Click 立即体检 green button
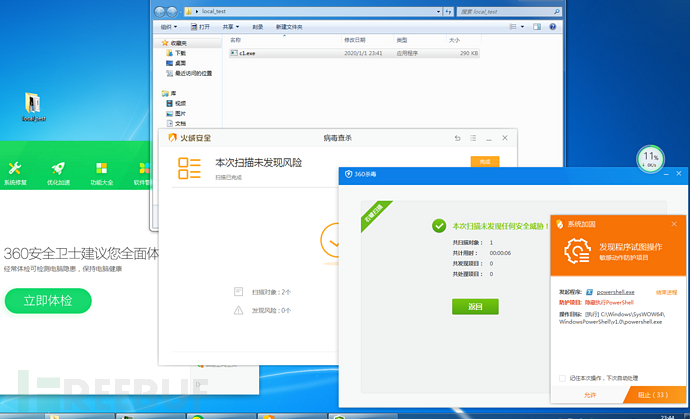 (48, 301)
